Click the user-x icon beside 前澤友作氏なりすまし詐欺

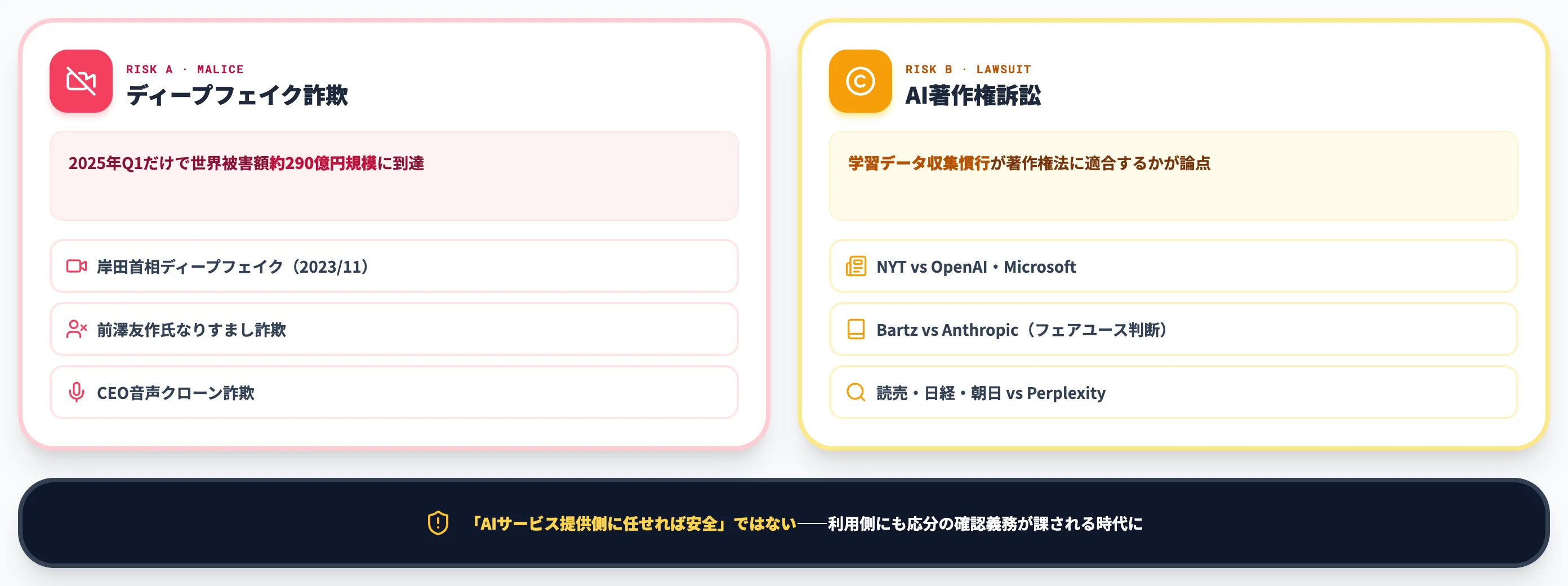[77, 330]
